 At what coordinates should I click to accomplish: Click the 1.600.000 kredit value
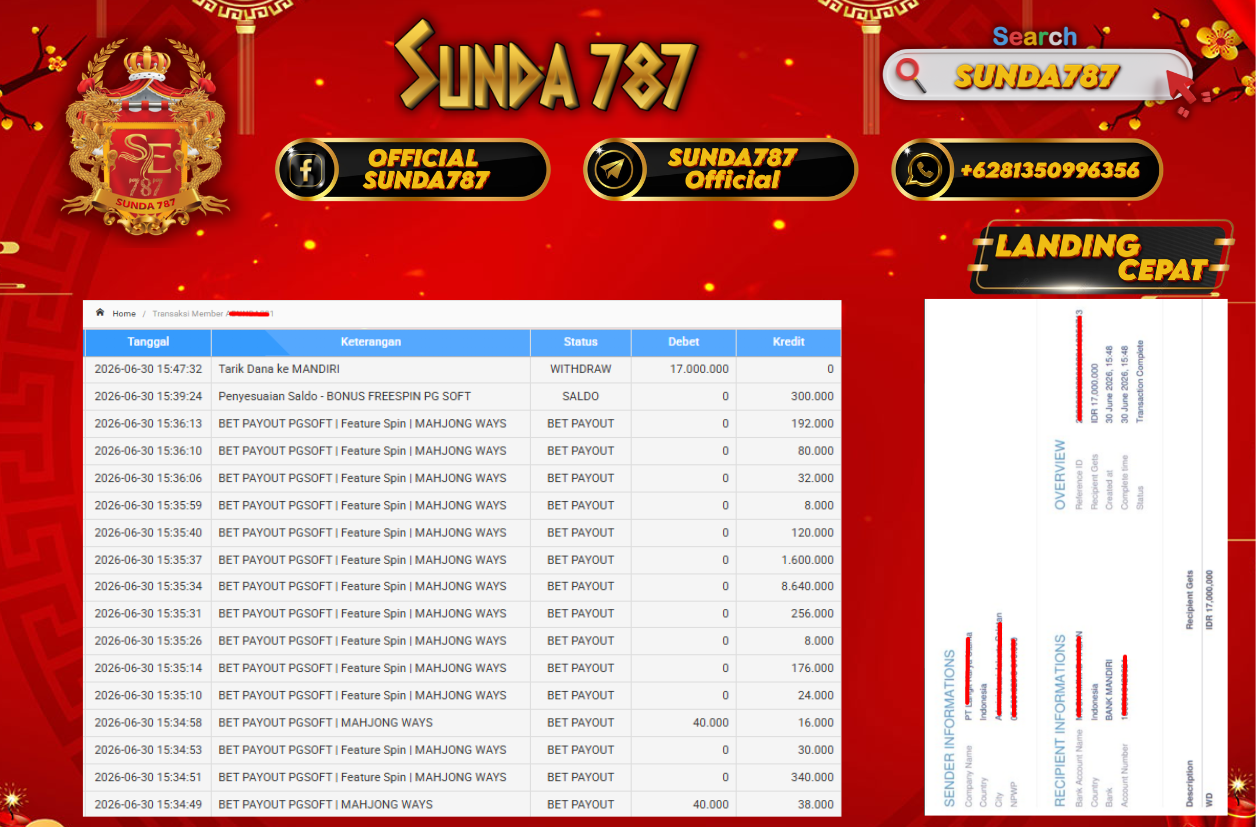pyautogui.click(x=808, y=560)
